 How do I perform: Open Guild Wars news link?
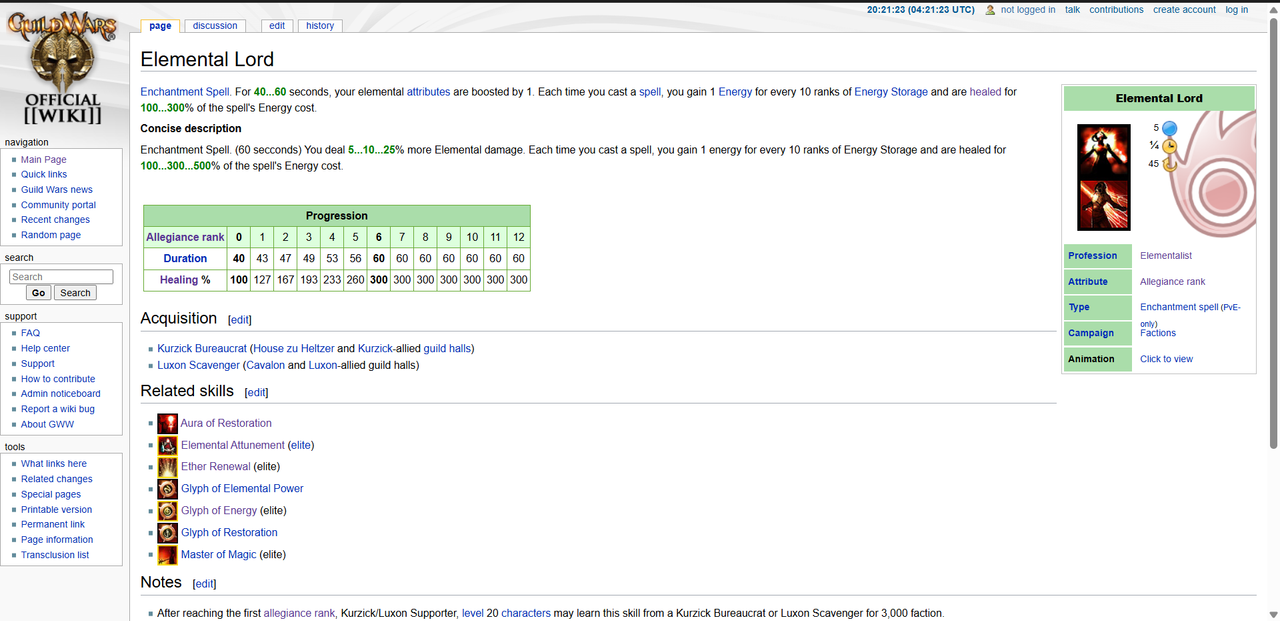57,190
